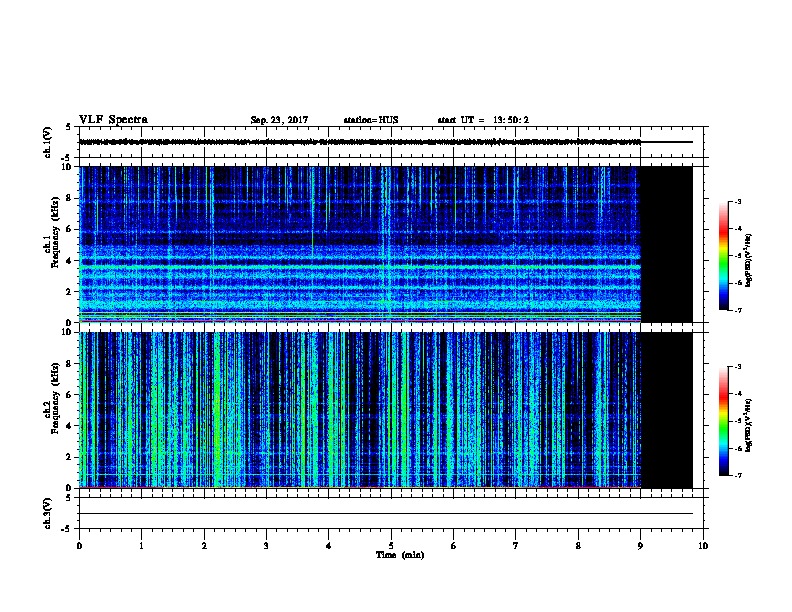
Task: Click the "5" tick on ch.1(V) axis
Action: click(x=69, y=127)
